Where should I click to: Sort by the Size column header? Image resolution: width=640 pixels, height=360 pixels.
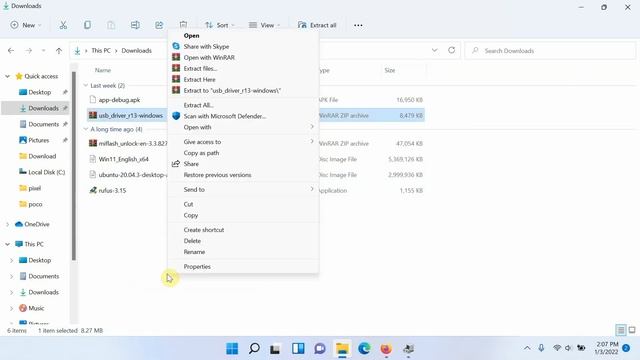389,70
